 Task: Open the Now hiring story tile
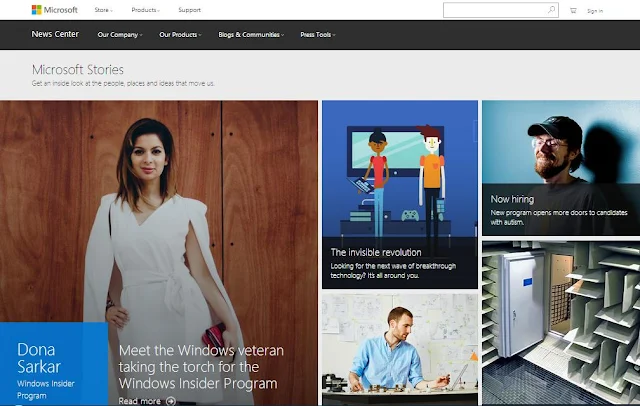tap(561, 168)
